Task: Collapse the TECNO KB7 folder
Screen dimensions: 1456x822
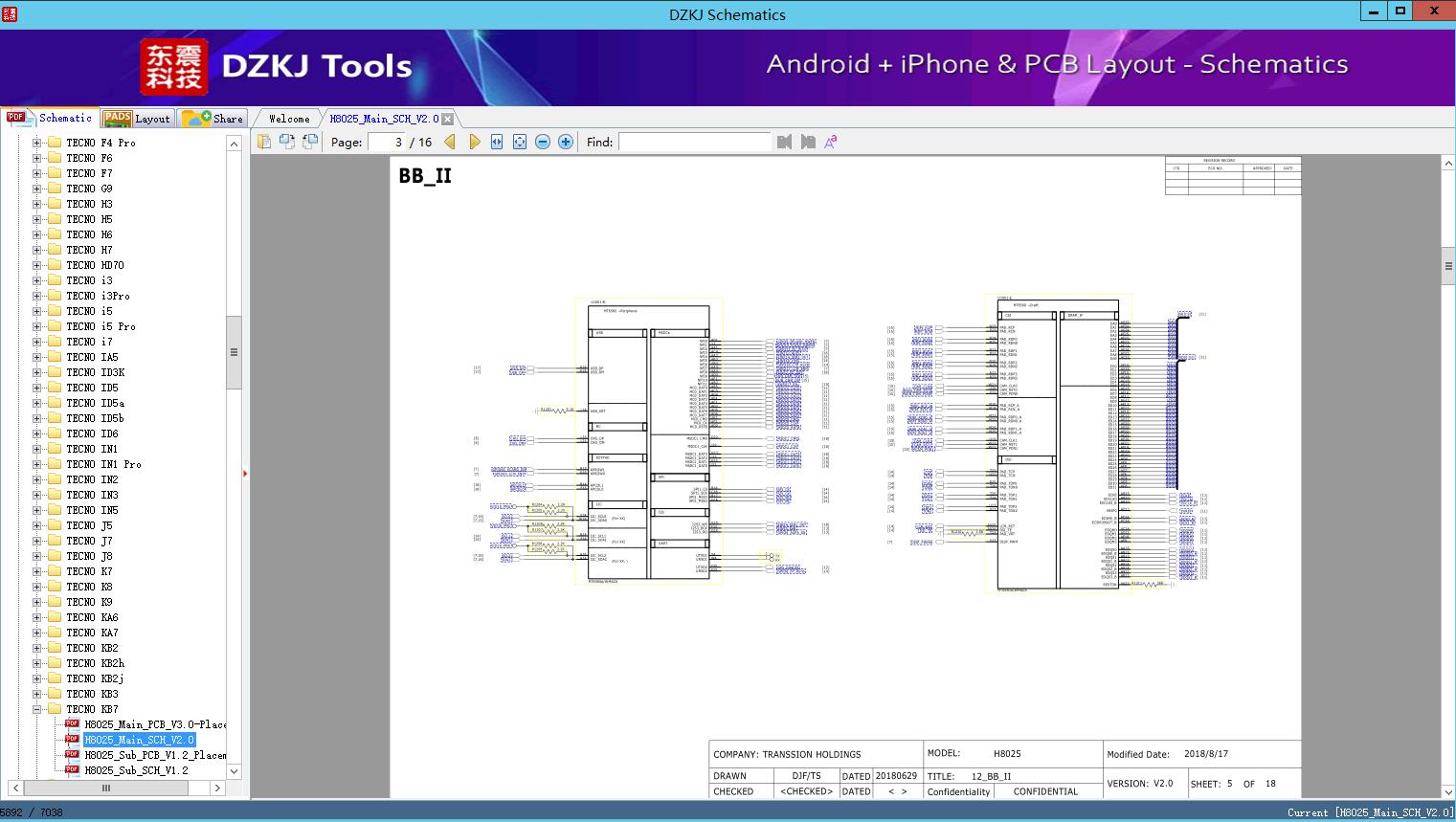Action: pos(36,709)
